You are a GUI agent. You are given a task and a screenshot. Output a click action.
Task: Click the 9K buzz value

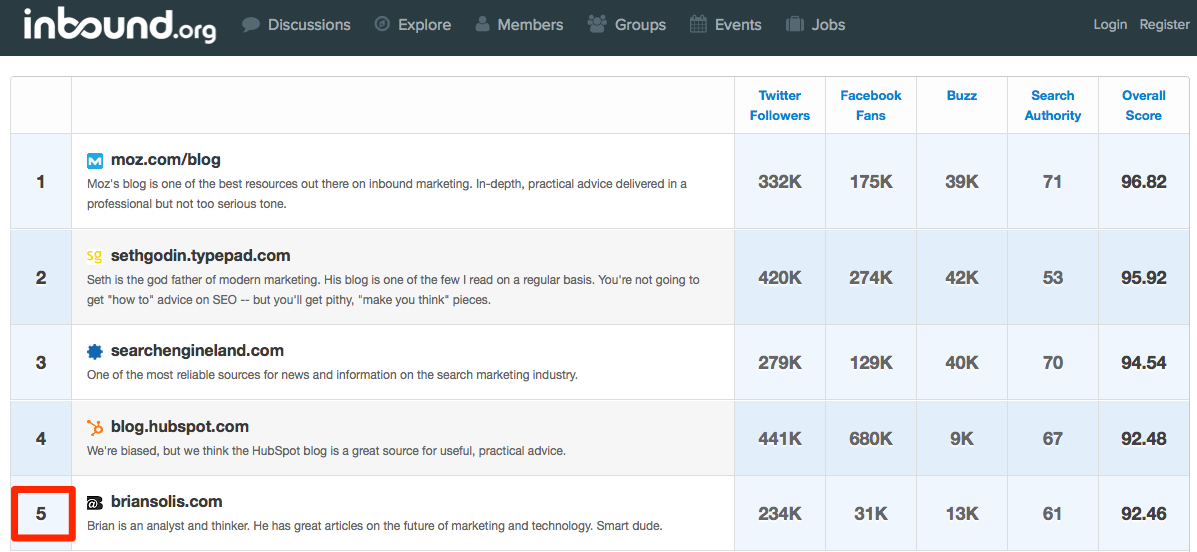tap(961, 438)
